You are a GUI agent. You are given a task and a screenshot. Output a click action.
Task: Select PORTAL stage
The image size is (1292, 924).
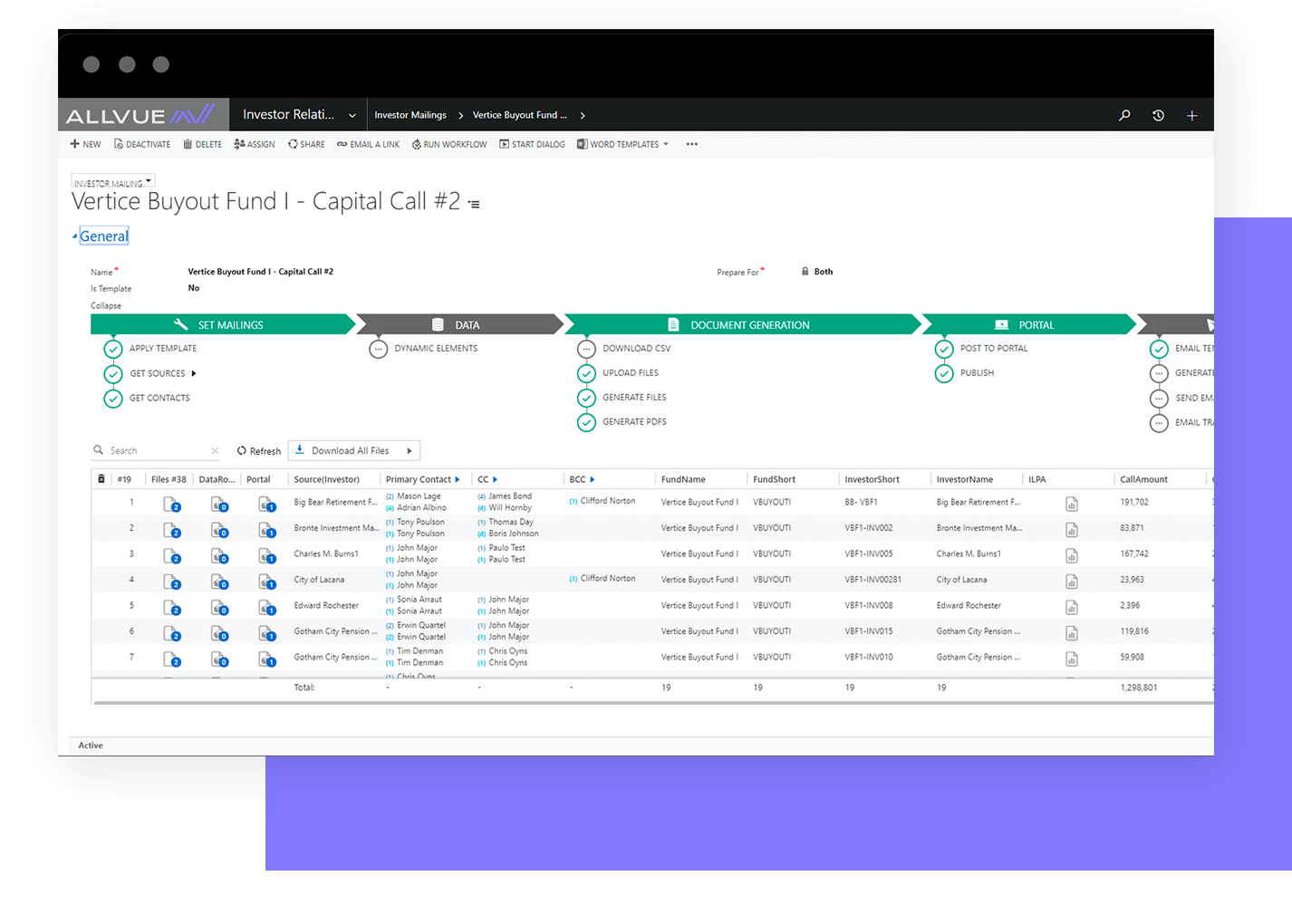pos(1028,324)
